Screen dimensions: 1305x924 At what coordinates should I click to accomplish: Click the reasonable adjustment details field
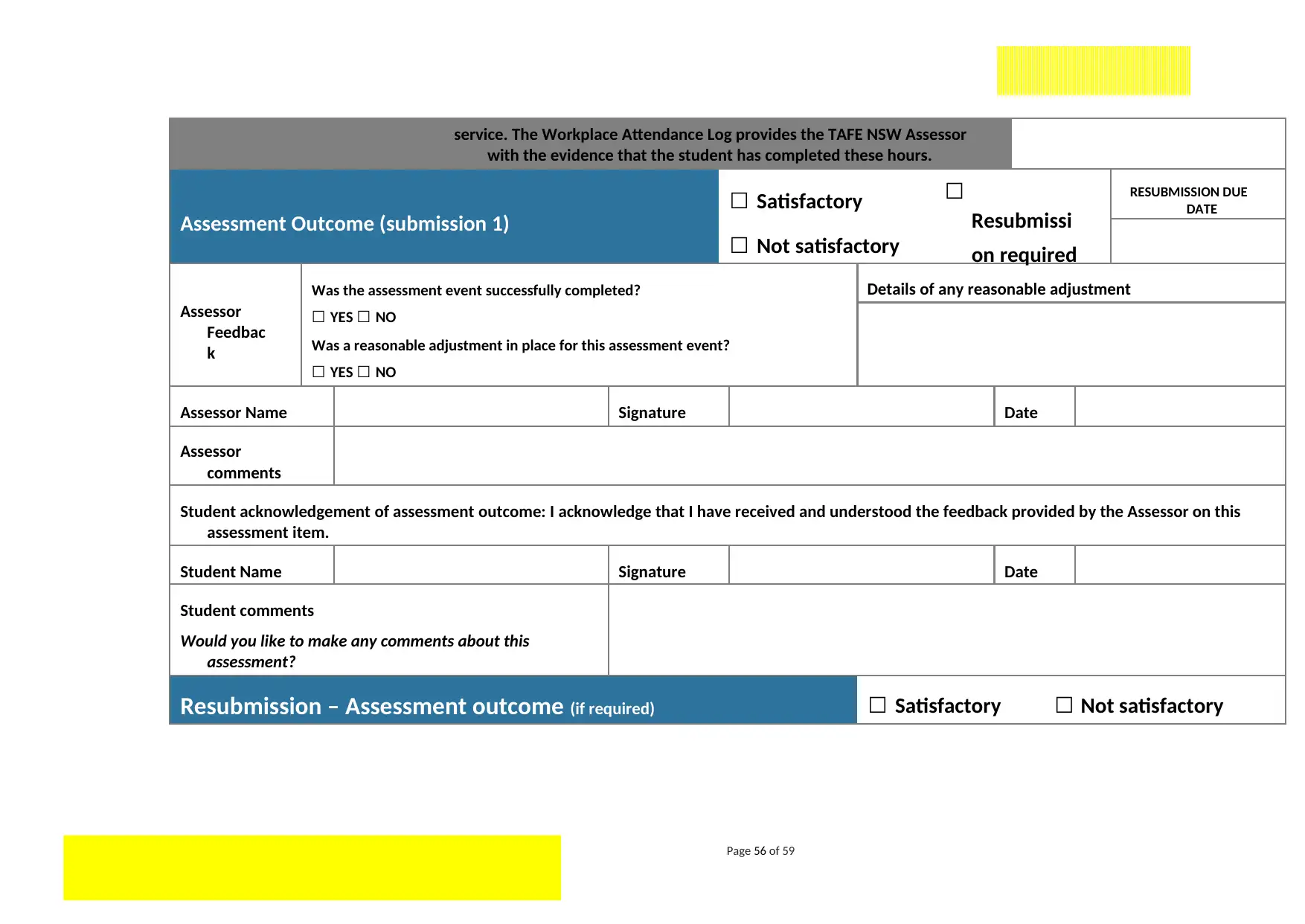(1071, 344)
